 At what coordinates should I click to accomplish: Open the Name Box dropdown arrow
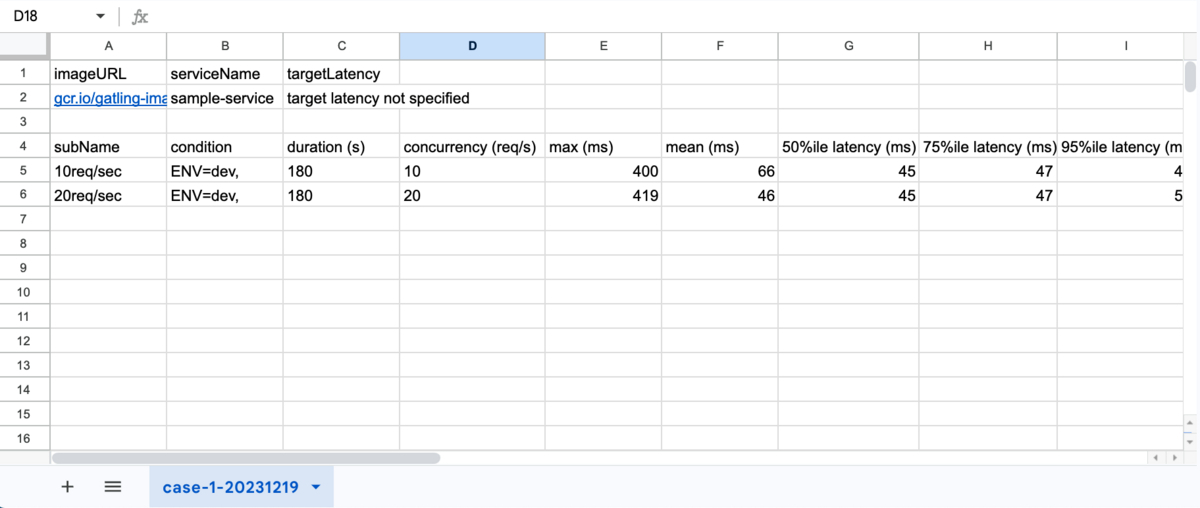(100, 17)
